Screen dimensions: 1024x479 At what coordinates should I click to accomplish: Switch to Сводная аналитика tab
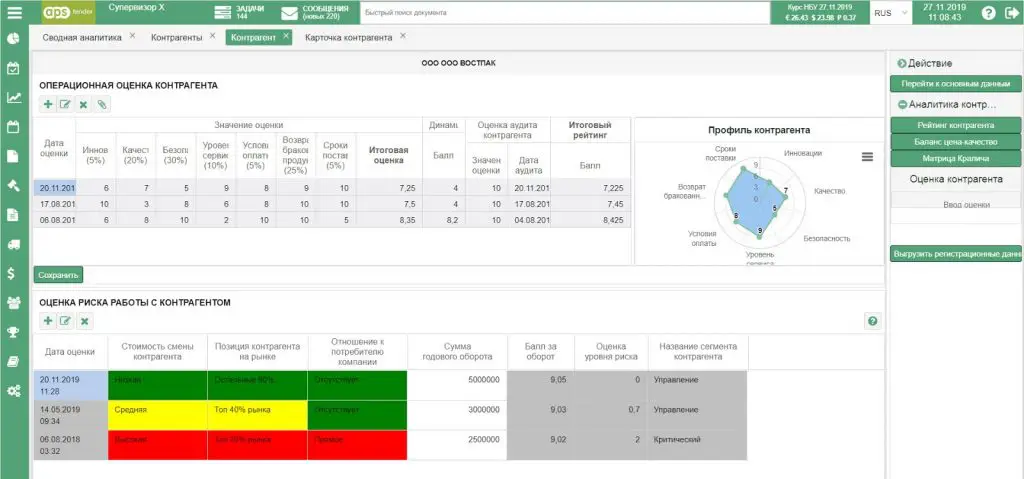click(82, 38)
